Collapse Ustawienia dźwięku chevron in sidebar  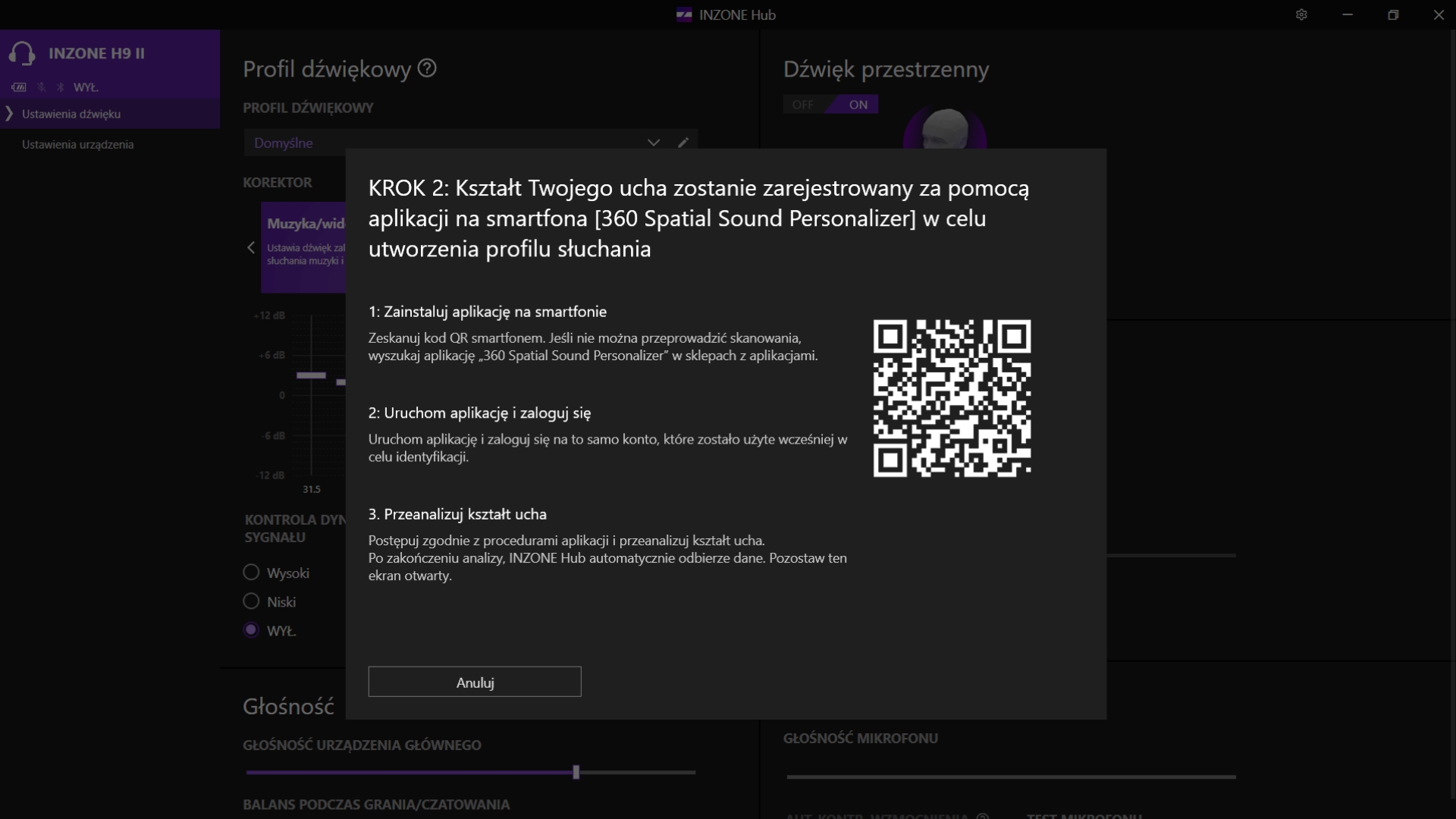point(9,114)
